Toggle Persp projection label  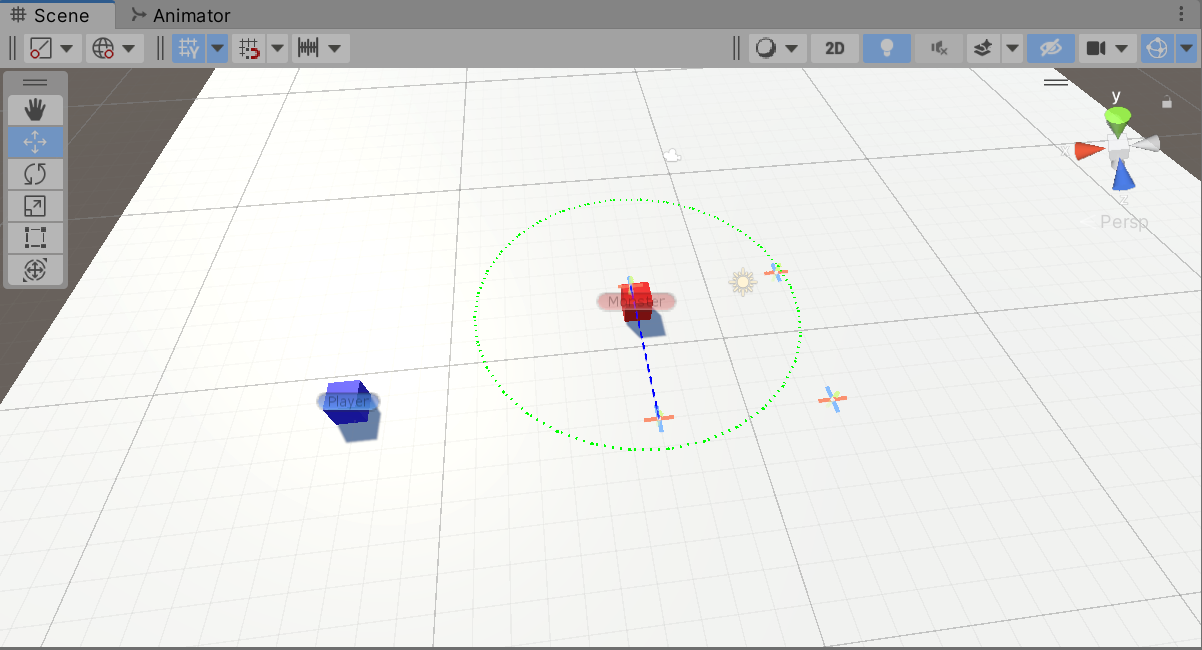[1124, 222]
